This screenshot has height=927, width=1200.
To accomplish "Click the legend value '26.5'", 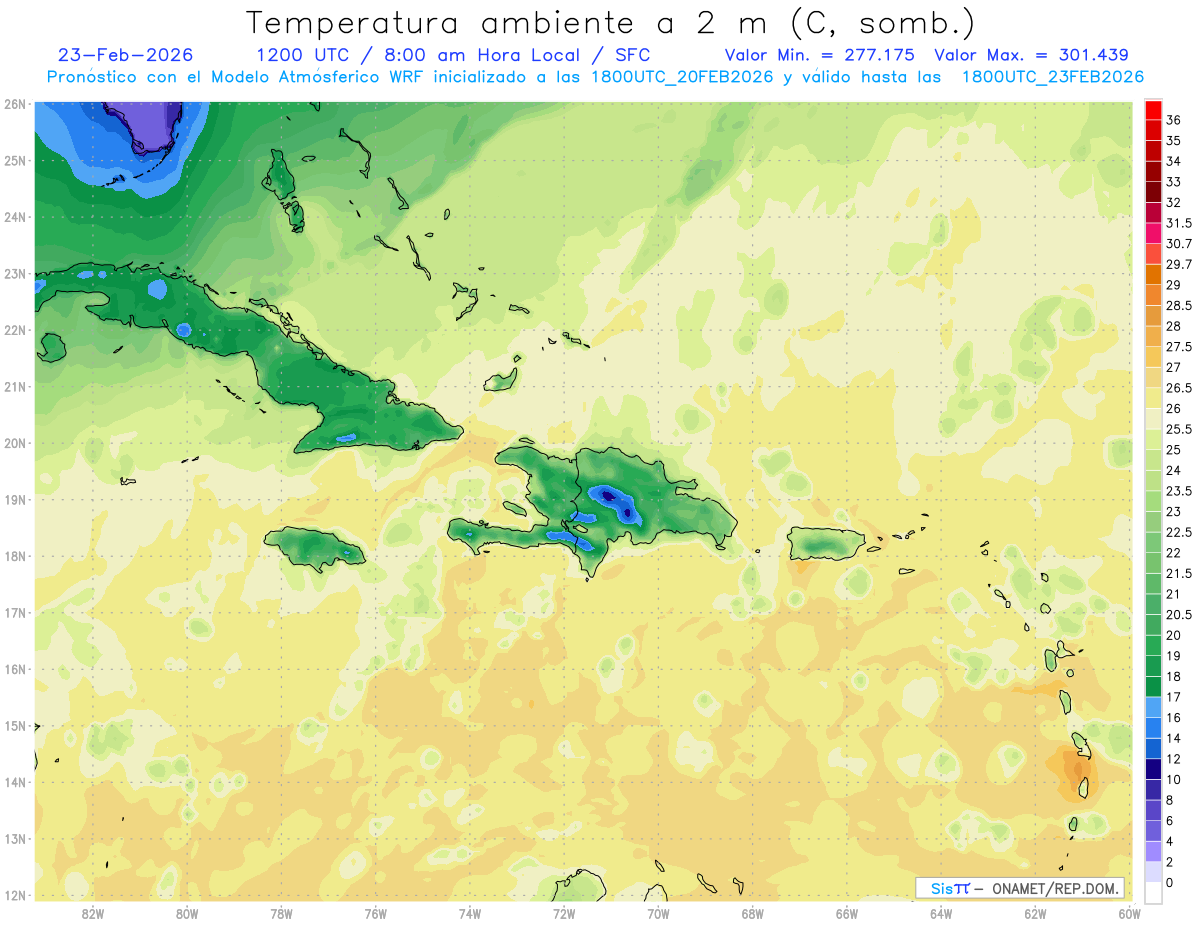I will pyautogui.click(x=1178, y=388).
